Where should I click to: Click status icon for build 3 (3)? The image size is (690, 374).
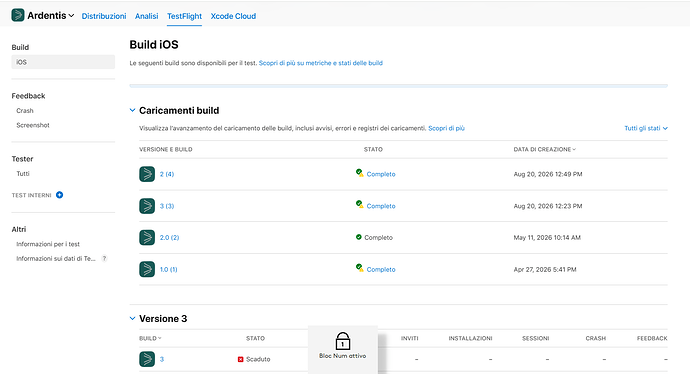pyautogui.click(x=360, y=205)
